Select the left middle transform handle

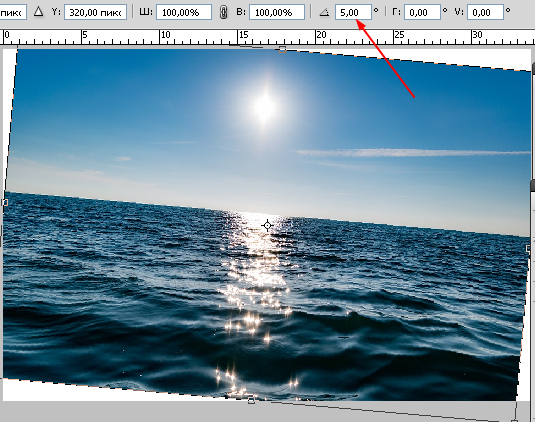5,202
